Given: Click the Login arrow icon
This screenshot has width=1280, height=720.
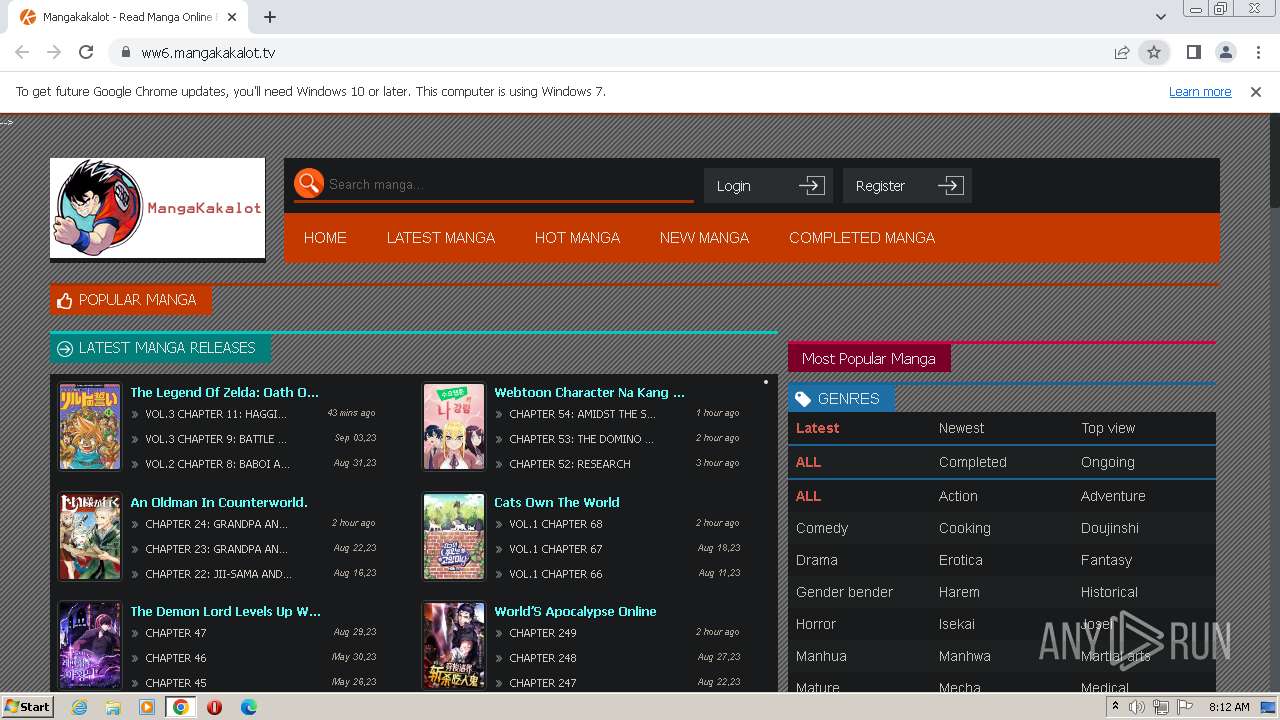Looking at the screenshot, I should tap(812, 186).
